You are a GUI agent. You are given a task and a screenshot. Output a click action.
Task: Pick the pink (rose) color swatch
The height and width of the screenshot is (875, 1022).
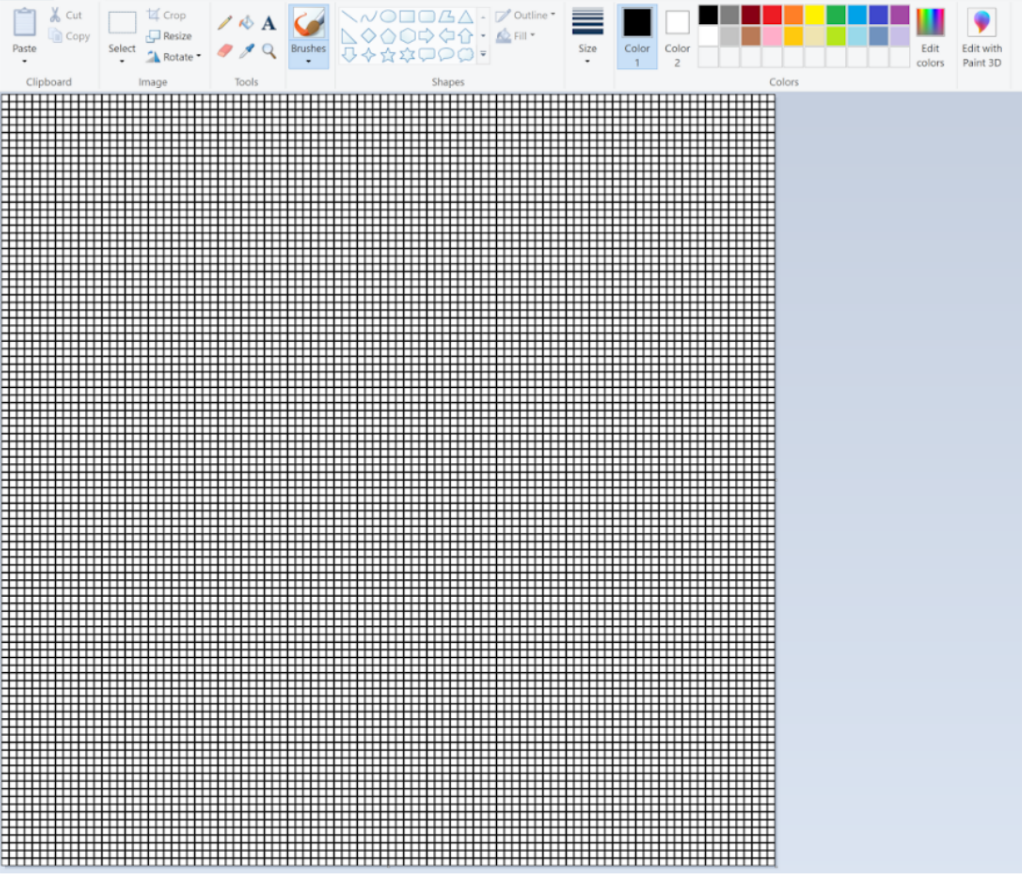[x=772, y=36]
